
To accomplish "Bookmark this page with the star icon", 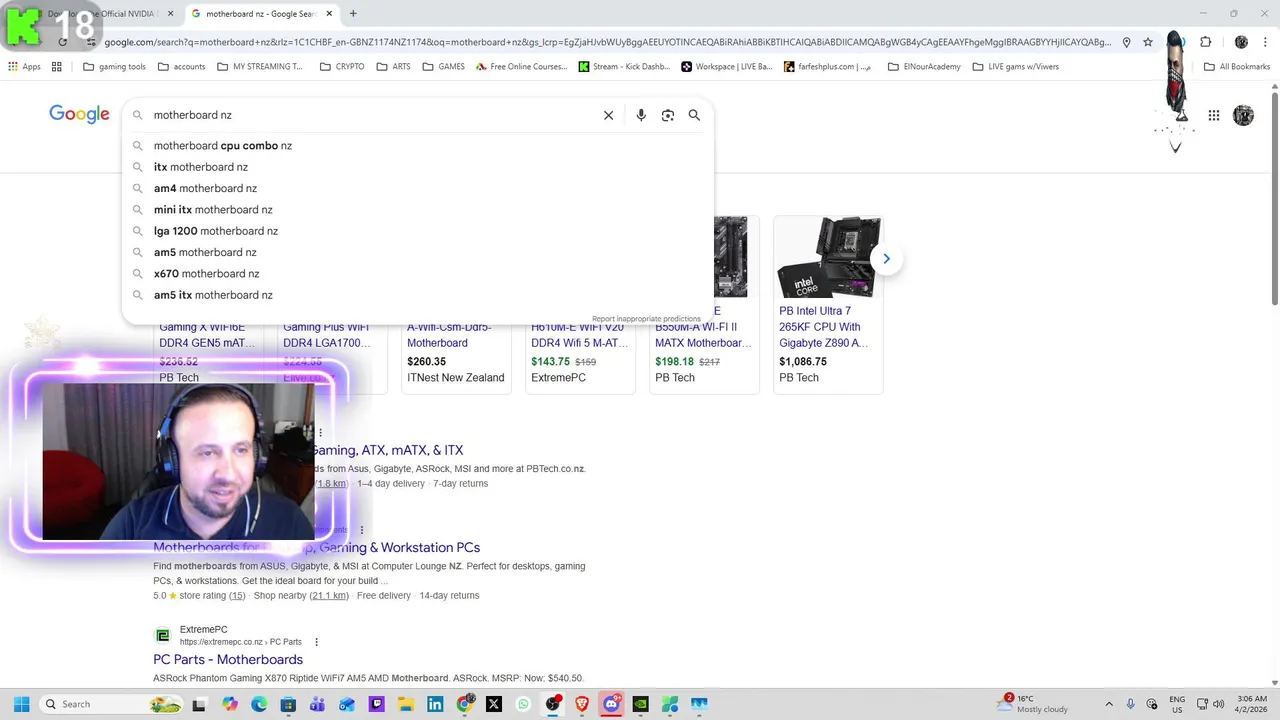I will [x=1148, y=42].
